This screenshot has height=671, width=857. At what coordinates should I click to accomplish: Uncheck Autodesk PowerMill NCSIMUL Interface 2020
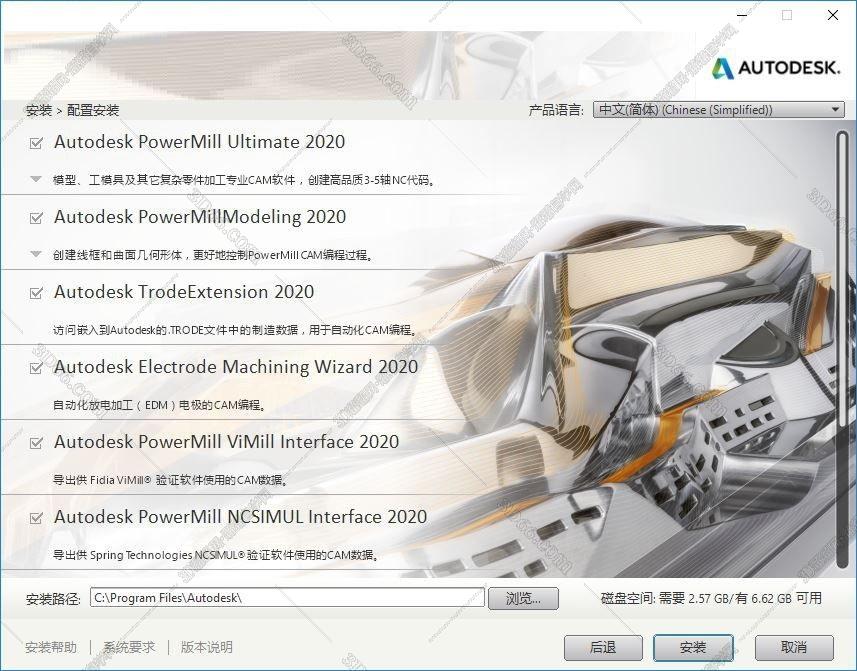tap(35, 517)
